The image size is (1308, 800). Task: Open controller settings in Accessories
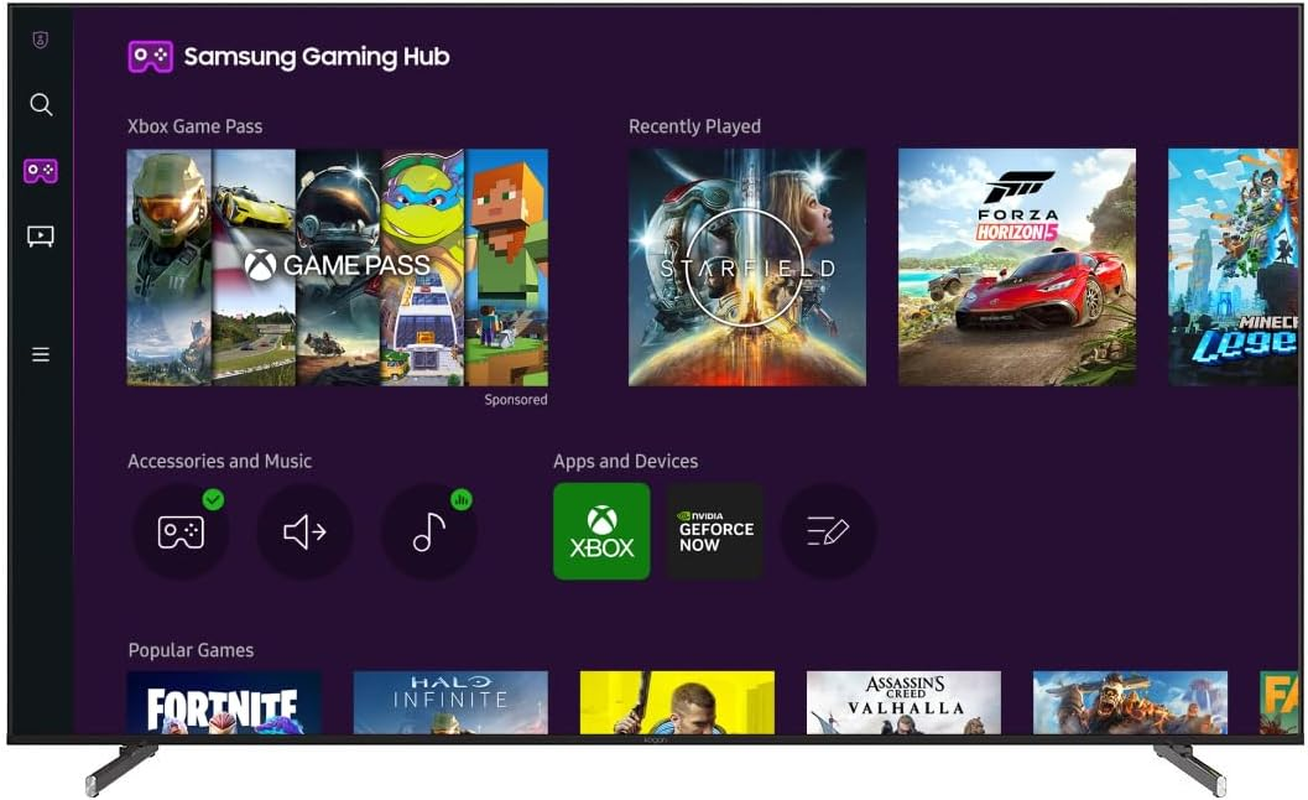(180, 531)
